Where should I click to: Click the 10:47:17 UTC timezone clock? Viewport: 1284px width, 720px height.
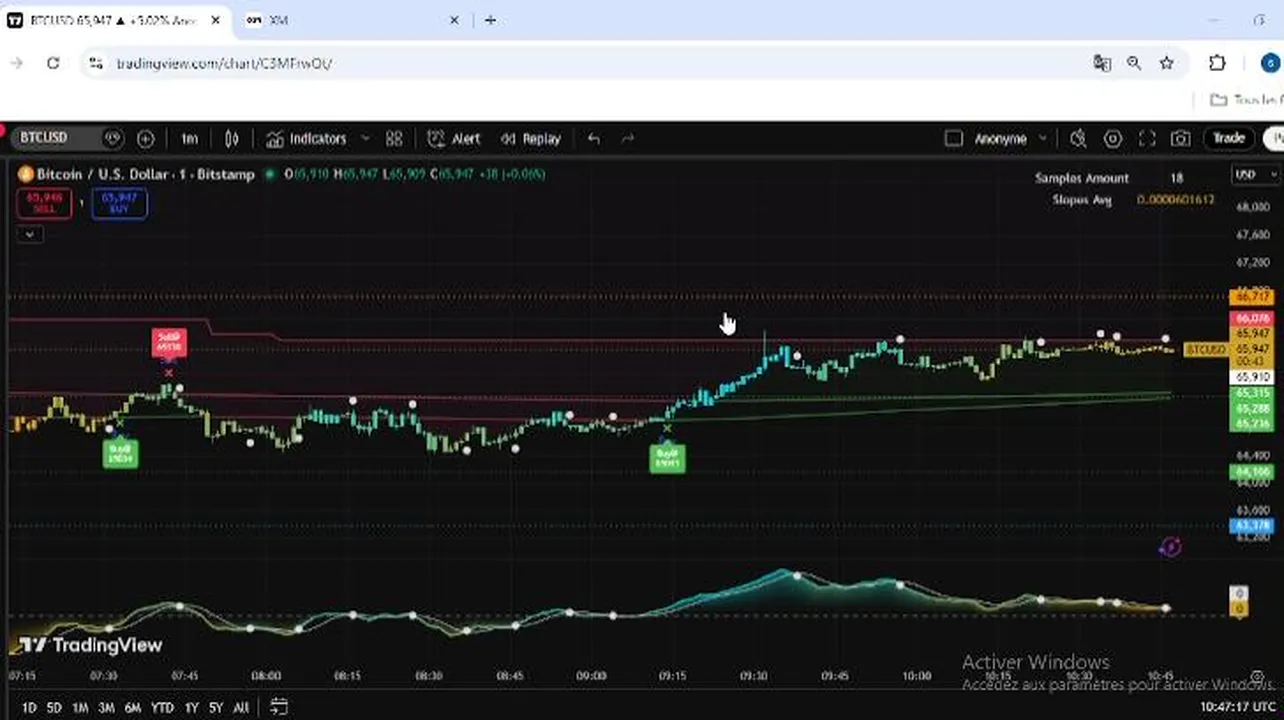click(x=1238, y=707)
